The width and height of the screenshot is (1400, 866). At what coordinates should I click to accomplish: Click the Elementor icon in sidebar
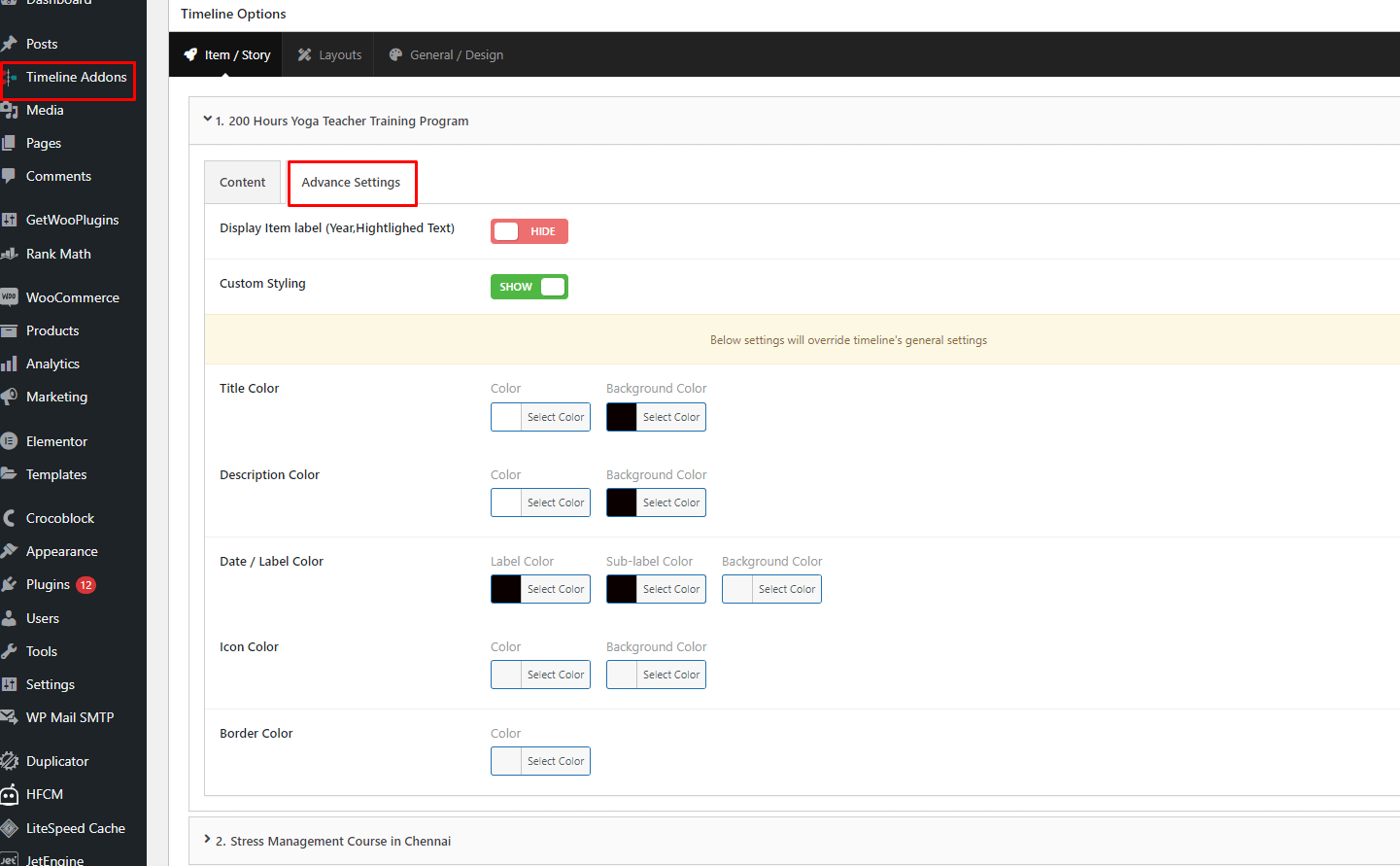click(x=9, y=441)
